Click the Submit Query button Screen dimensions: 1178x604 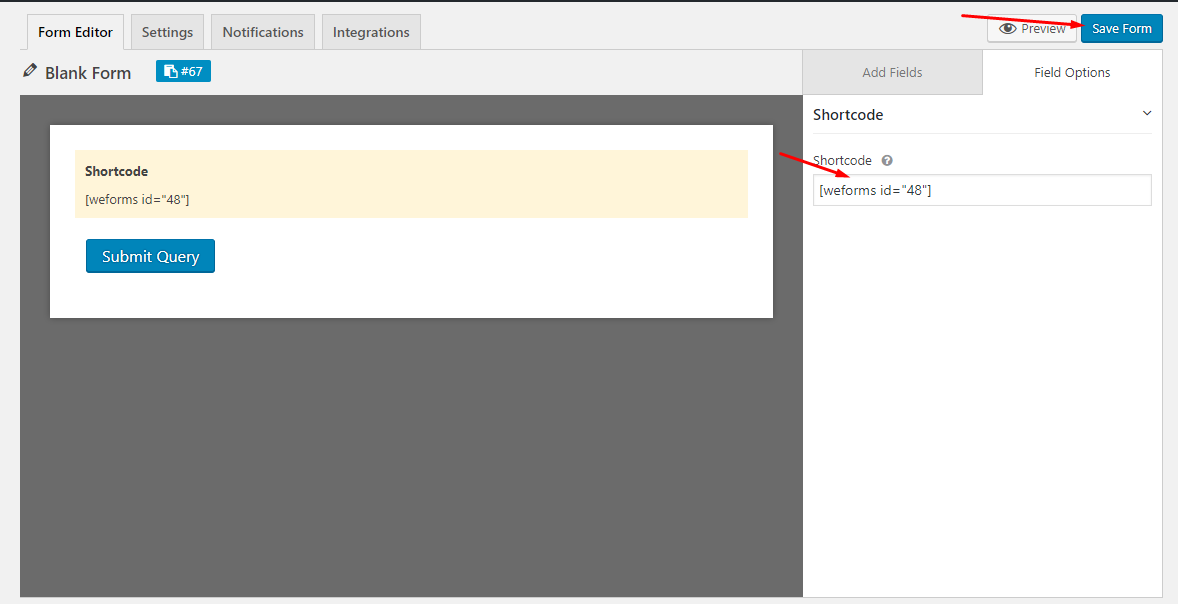click(150, 256)
